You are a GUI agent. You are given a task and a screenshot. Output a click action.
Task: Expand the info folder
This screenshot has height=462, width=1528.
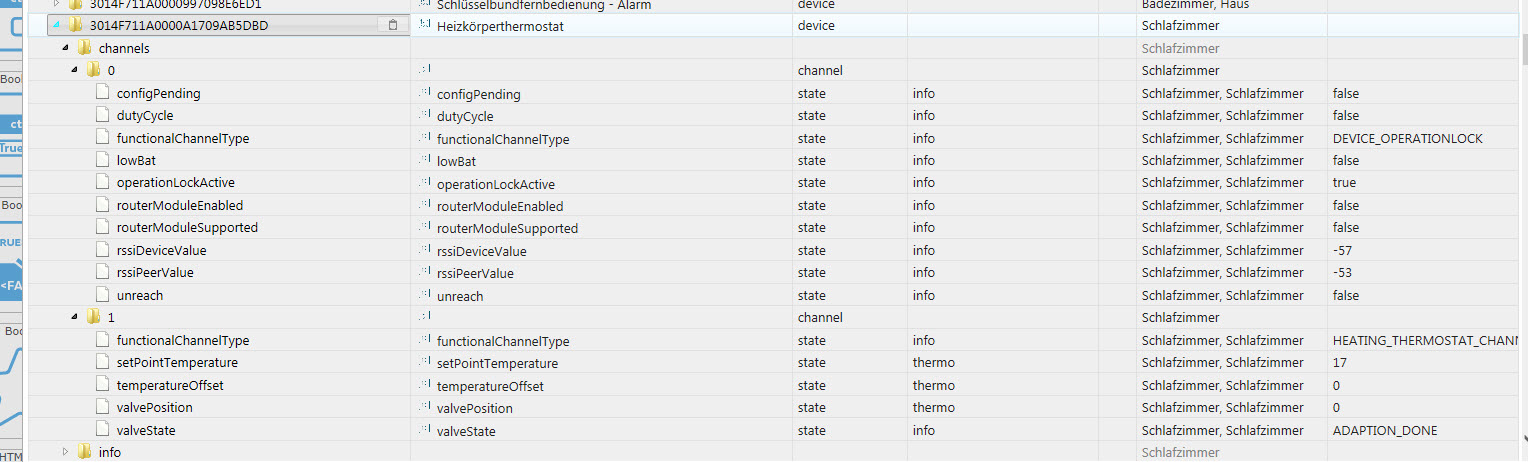point(65,452)
